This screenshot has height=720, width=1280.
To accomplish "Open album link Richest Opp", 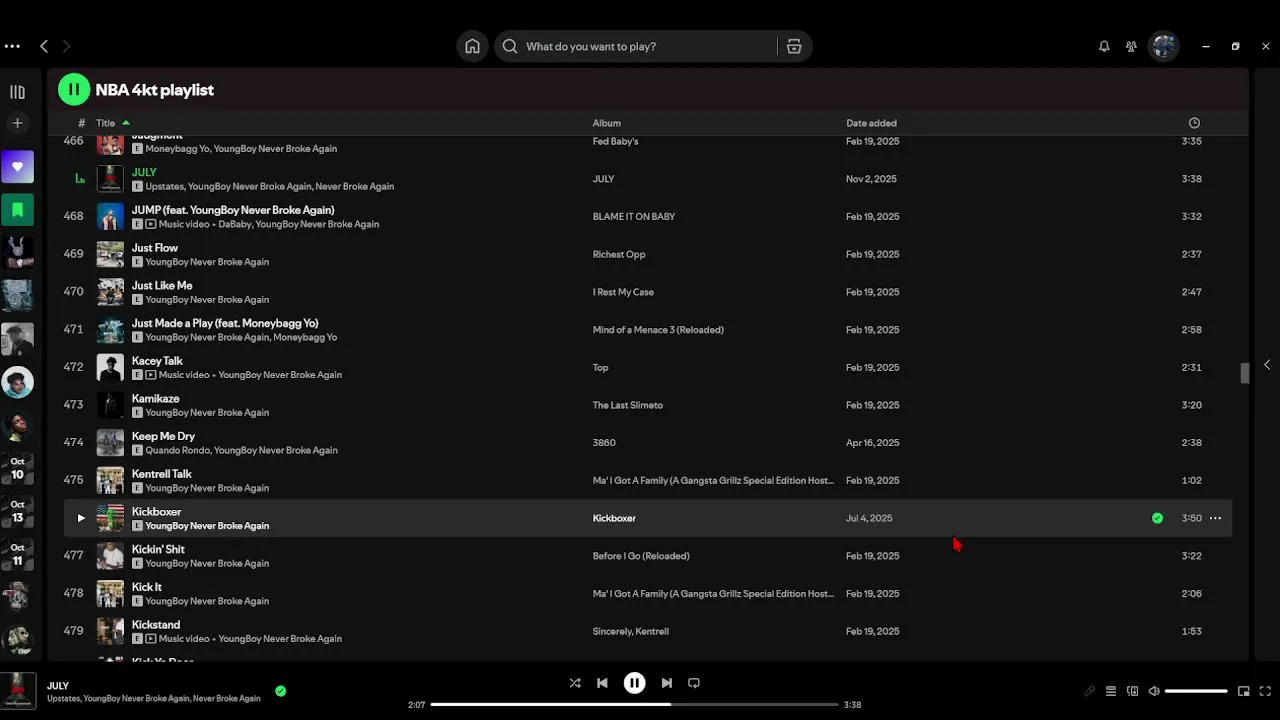I will [x=619, y=254].
